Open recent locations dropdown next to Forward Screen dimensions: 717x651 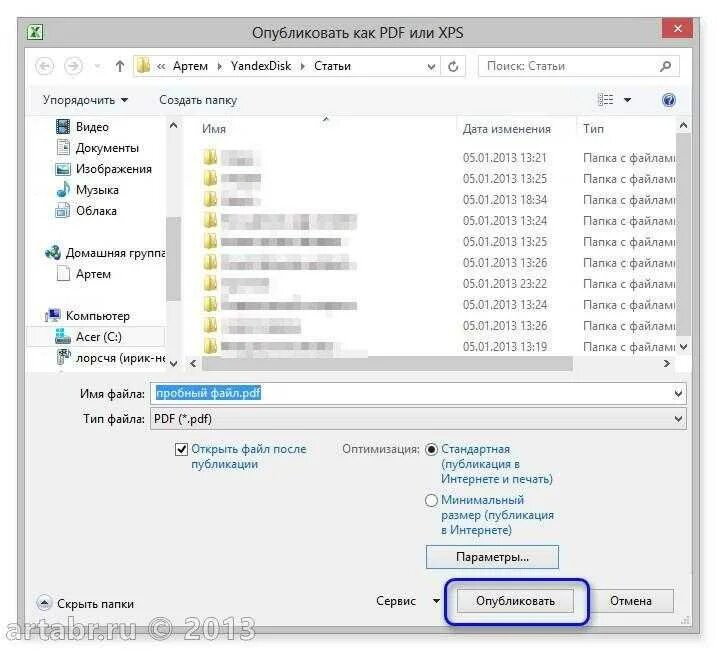97,67
